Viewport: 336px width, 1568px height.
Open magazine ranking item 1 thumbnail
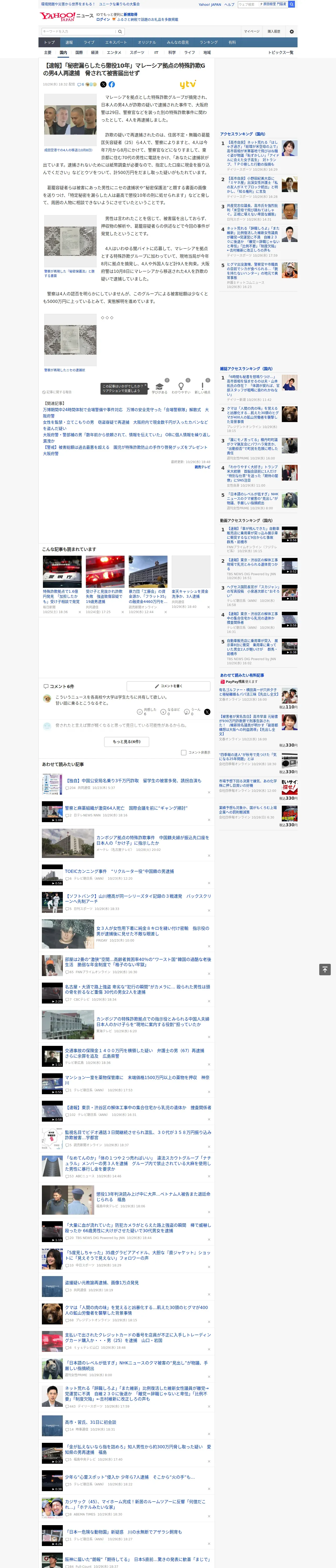[290, 382]
